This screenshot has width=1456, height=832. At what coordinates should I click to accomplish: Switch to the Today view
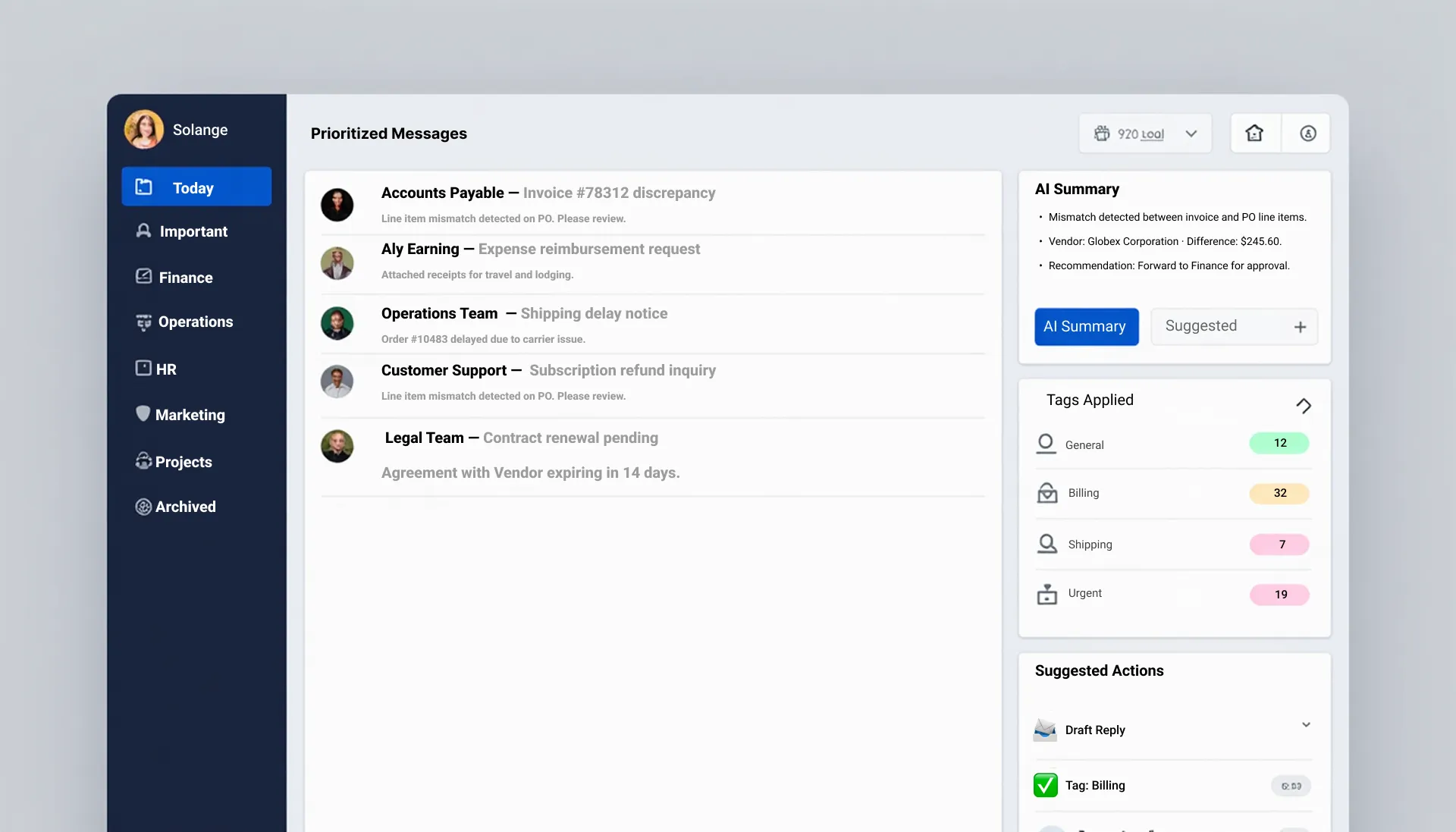(193, 187)
